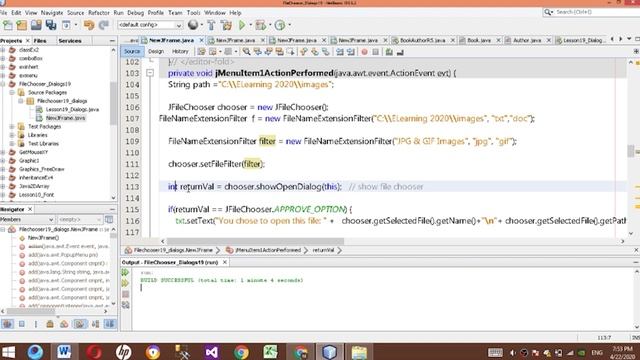Switch to Design view
The image size is (640, 360).
156,51
